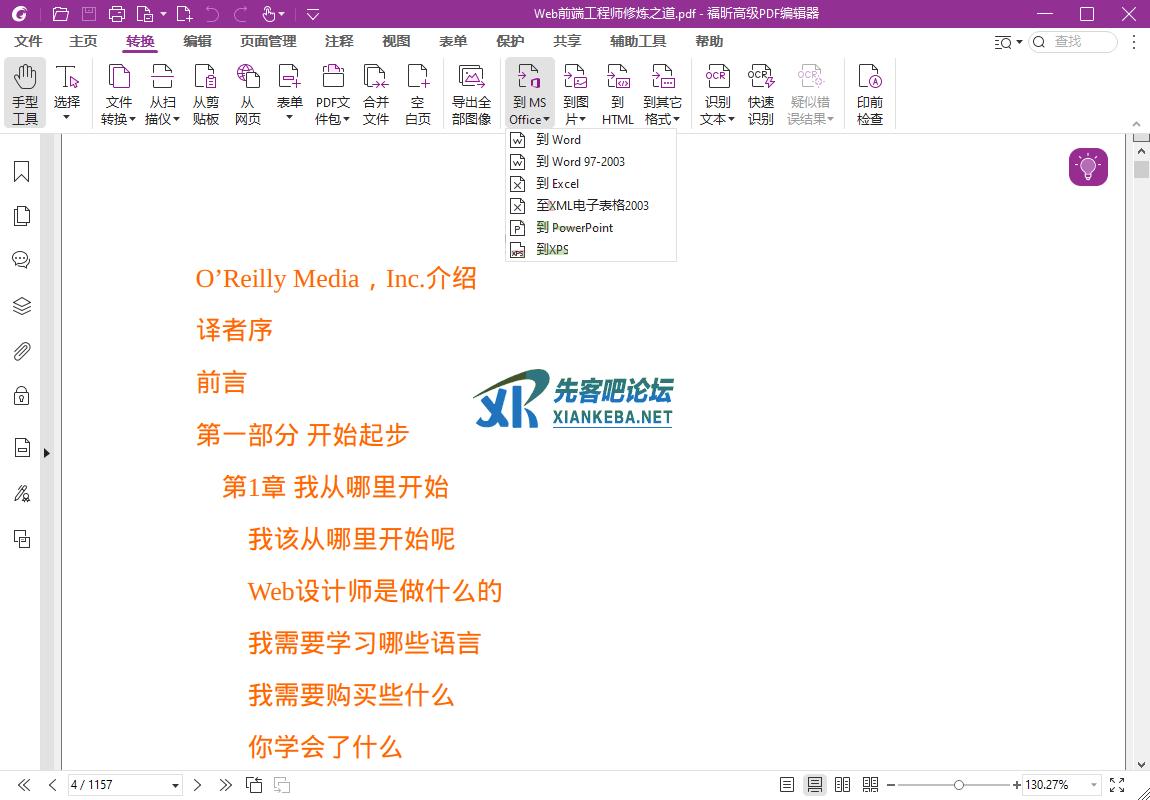Toggle single page view mode
This screenshot has height=800, width=1150.
point(788,785)
